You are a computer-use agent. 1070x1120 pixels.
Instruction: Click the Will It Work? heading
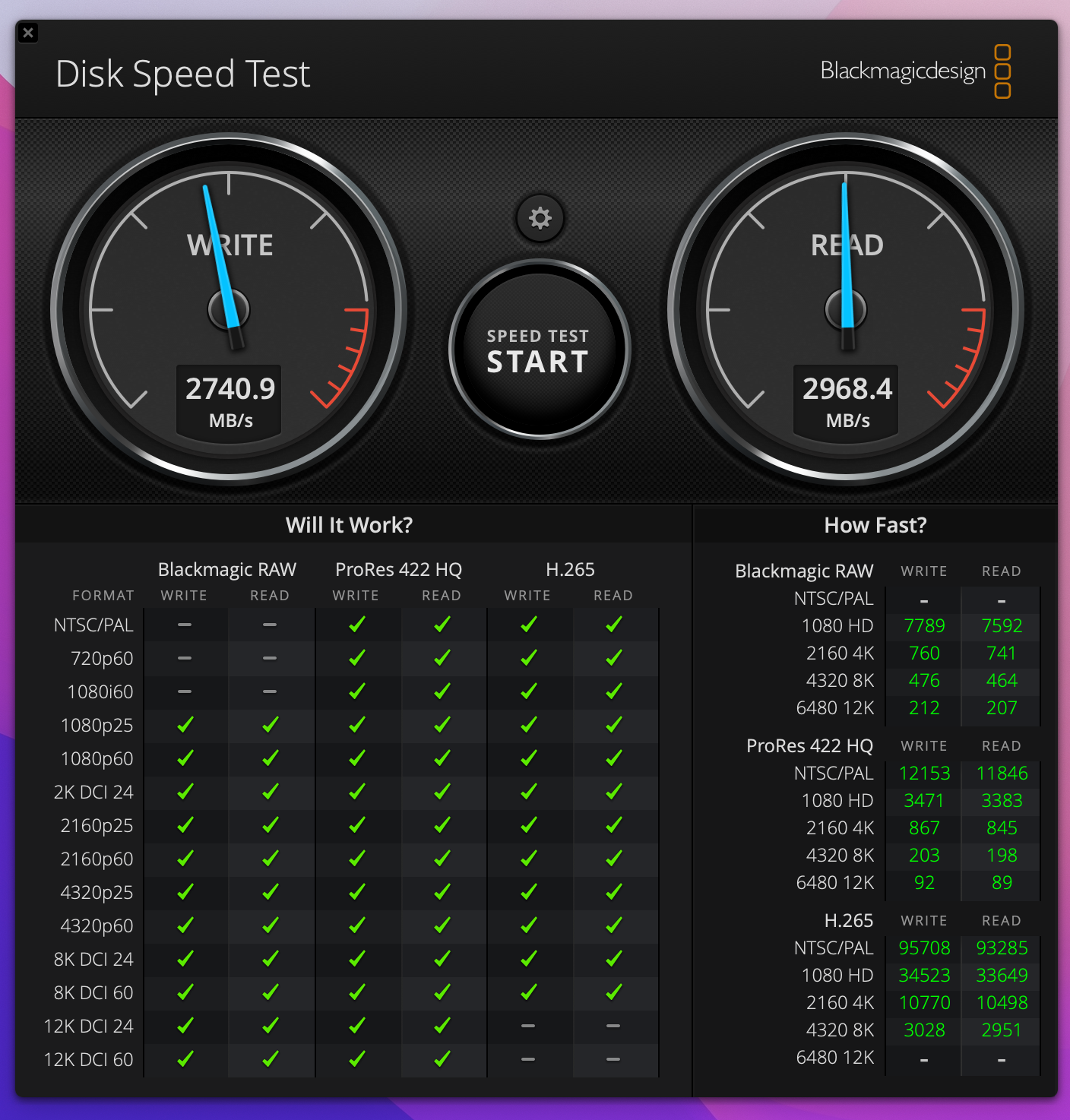pyautogui.click(x=350, y=525)
